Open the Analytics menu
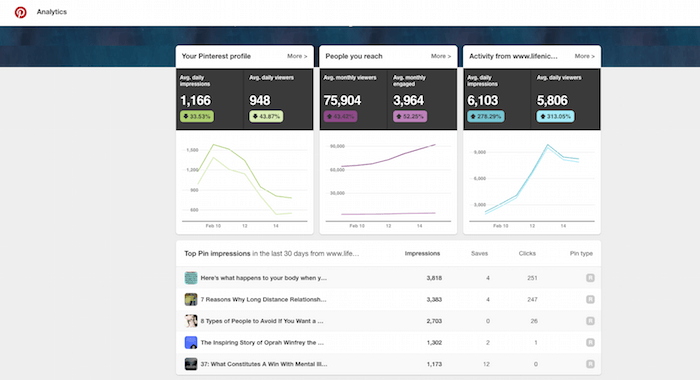The height and width of the screenshot is (380, 700). tap(52, 12)
